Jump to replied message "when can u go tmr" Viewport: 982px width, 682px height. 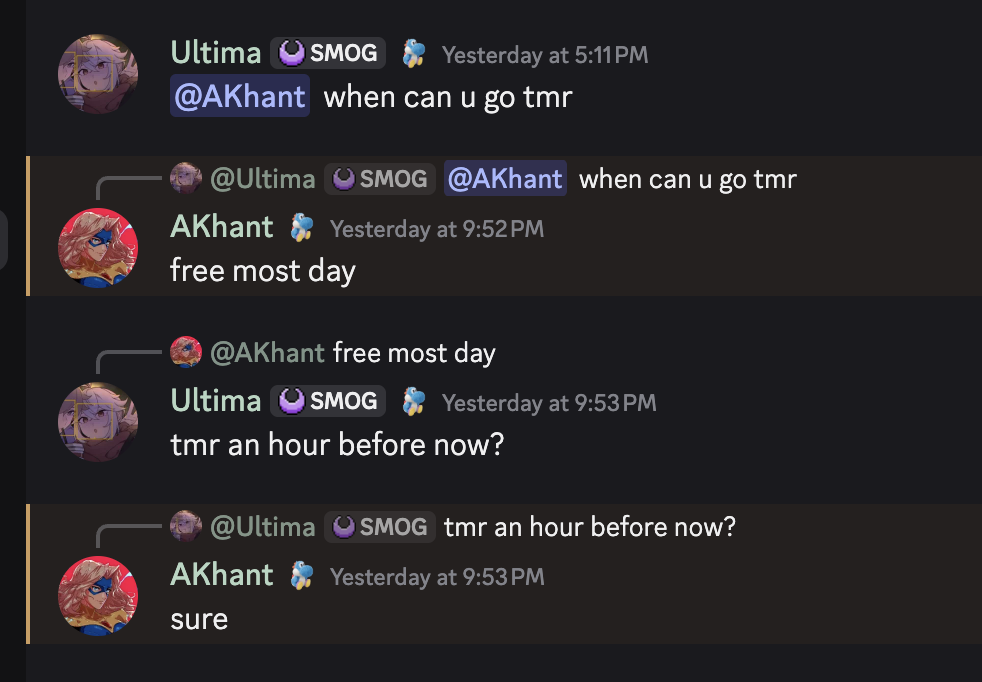(x=688, y=179)
